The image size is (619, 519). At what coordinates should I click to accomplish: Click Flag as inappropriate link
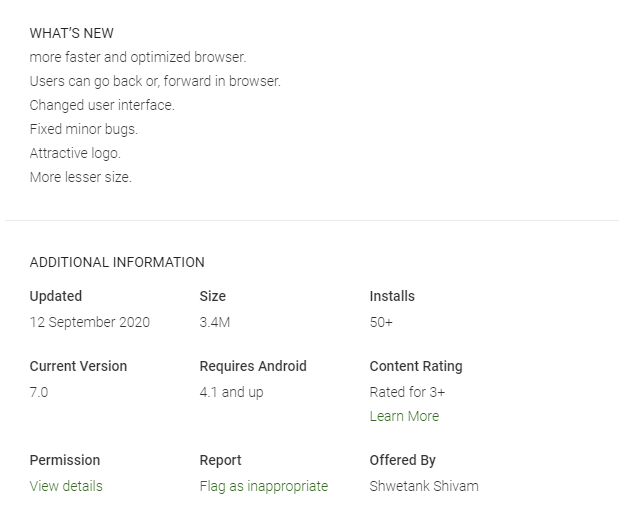pyautogui.click(x=264, y=486)
